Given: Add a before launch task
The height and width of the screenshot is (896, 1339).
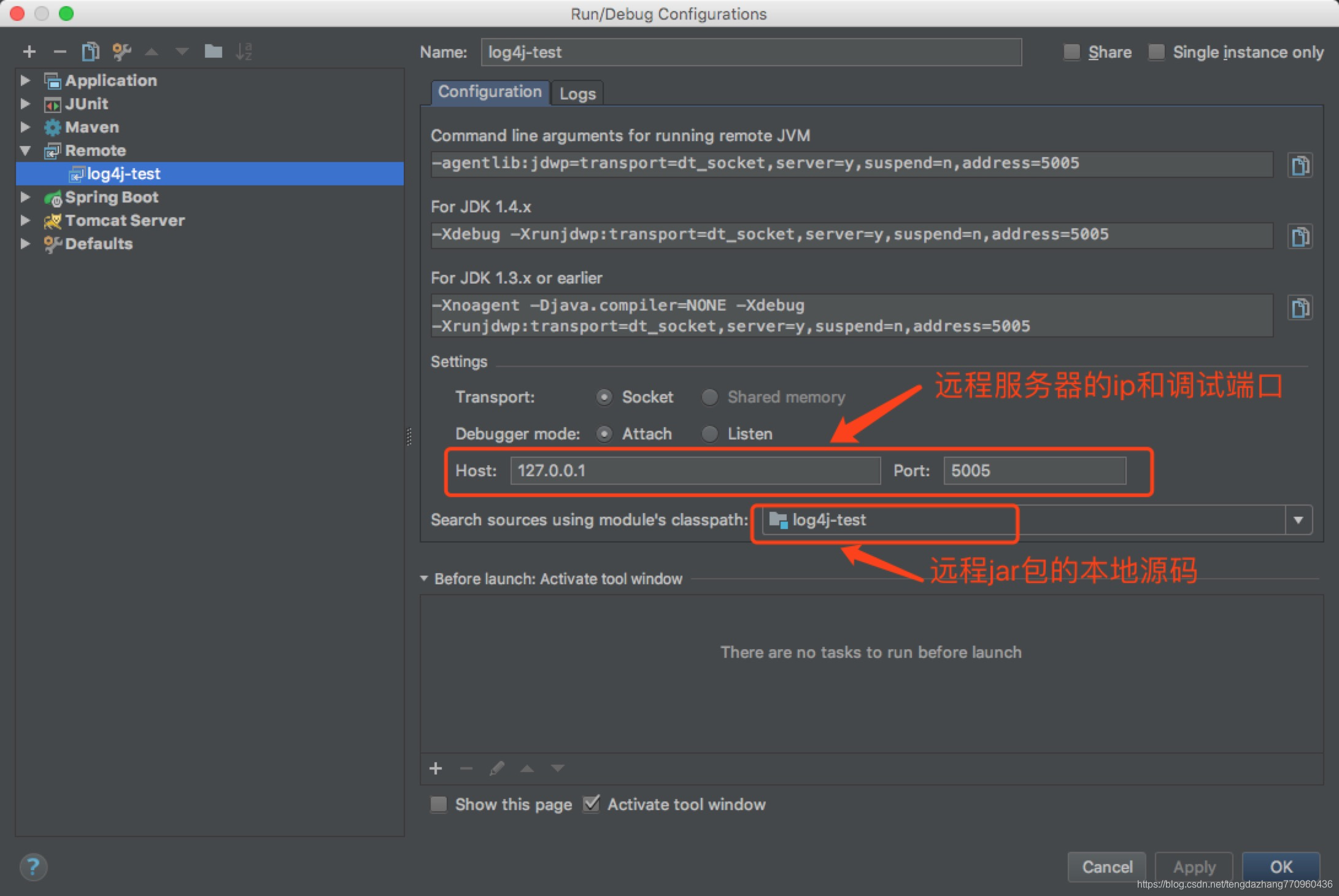Looking at the screenshot, I should pyautogui.click(x=436, y=768).
